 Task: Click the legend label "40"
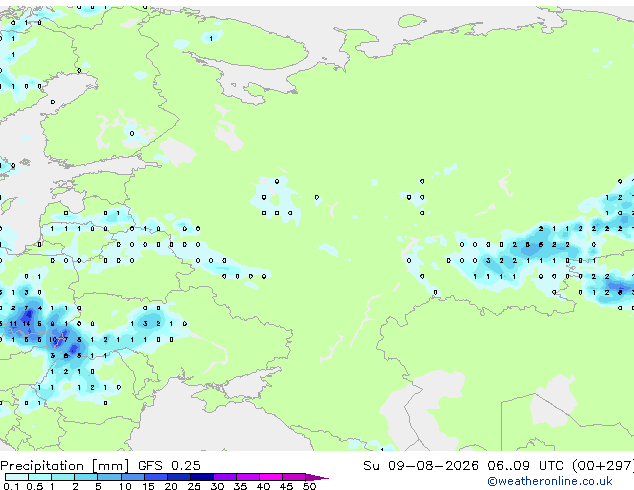[x=263, y=486]
